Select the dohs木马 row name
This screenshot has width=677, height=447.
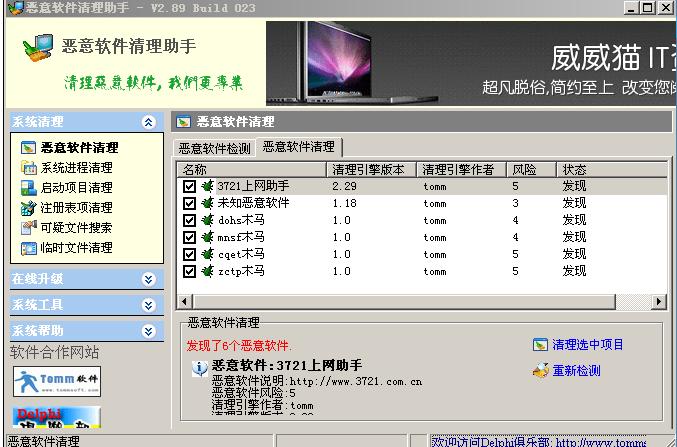(x=241, y=220)
